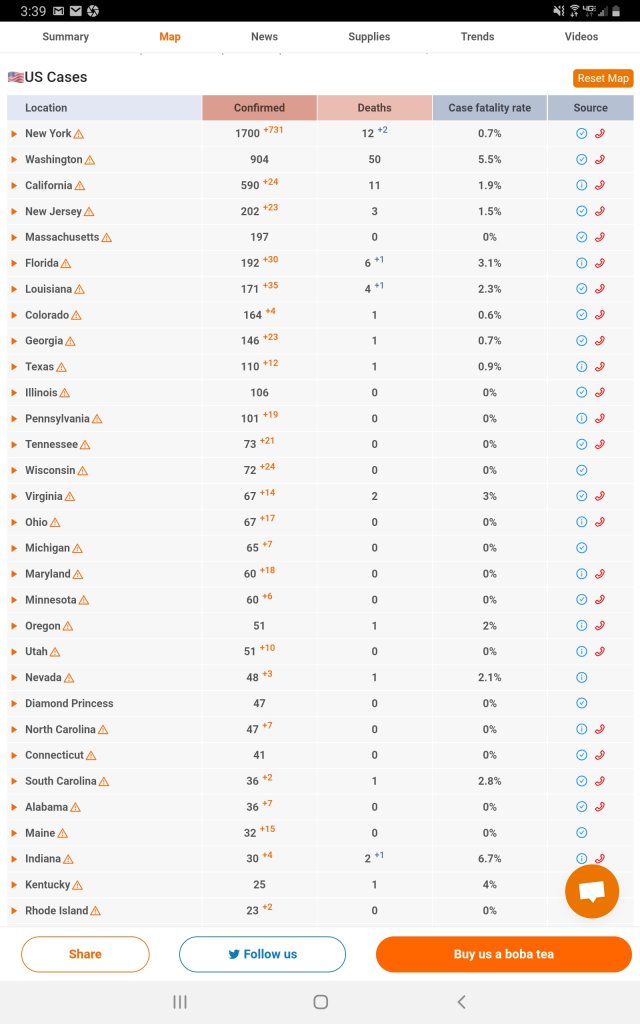Click the info source icon for California
The width and height of the screenshot is (640, 1024).
coord(581,186)
